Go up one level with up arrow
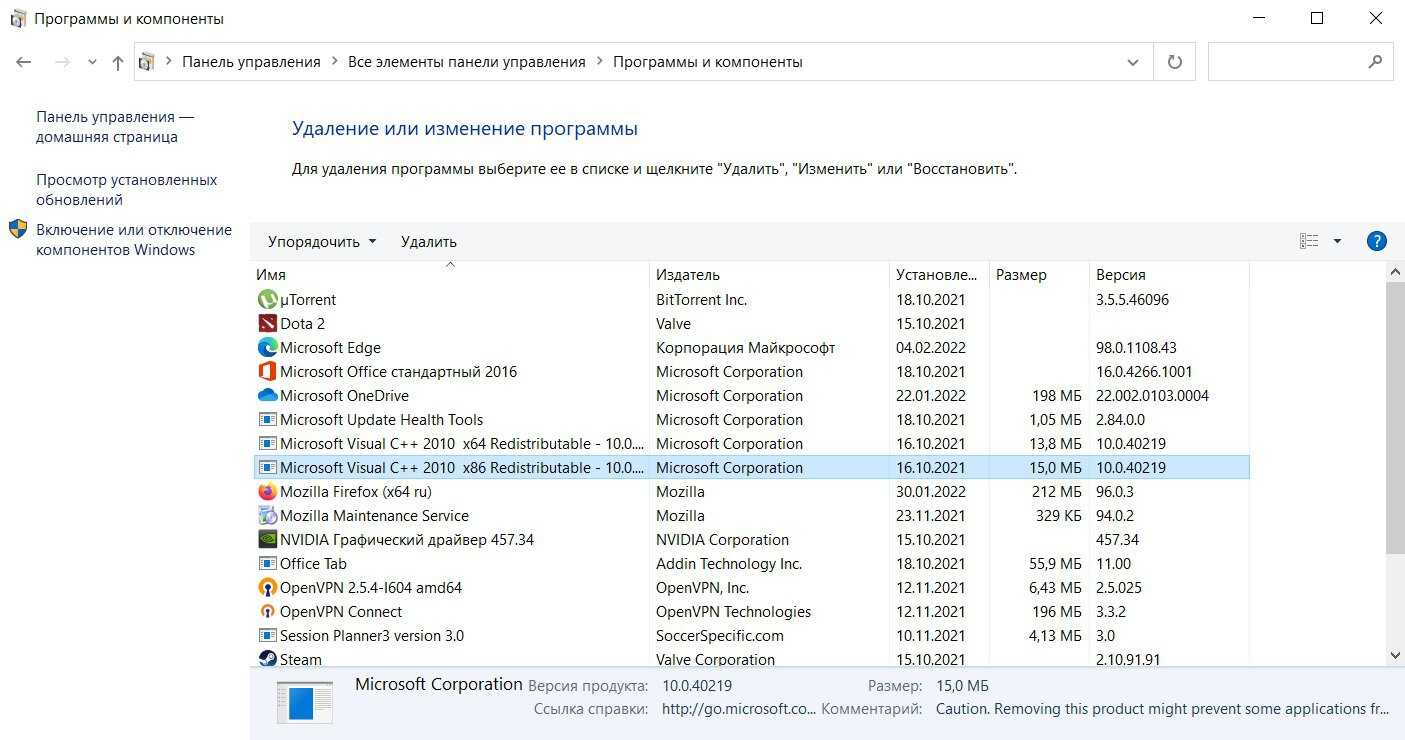This screenshot has width=1405, height=740. (118, 62)
